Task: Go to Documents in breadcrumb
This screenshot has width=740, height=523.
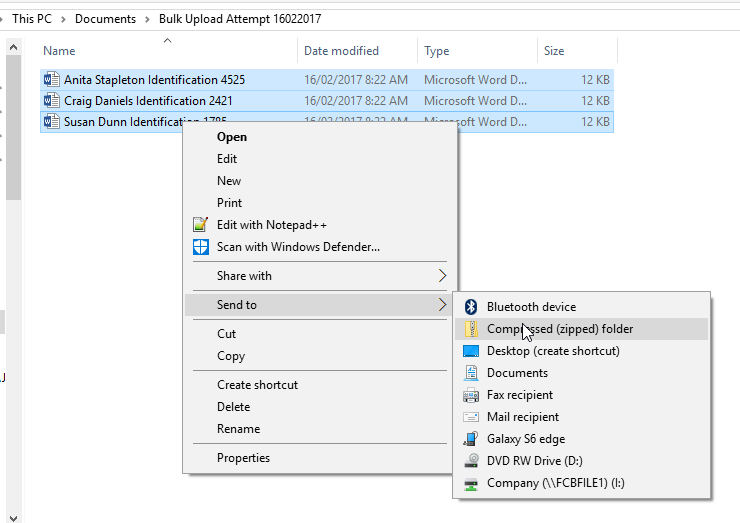Action: pos(105,19)
